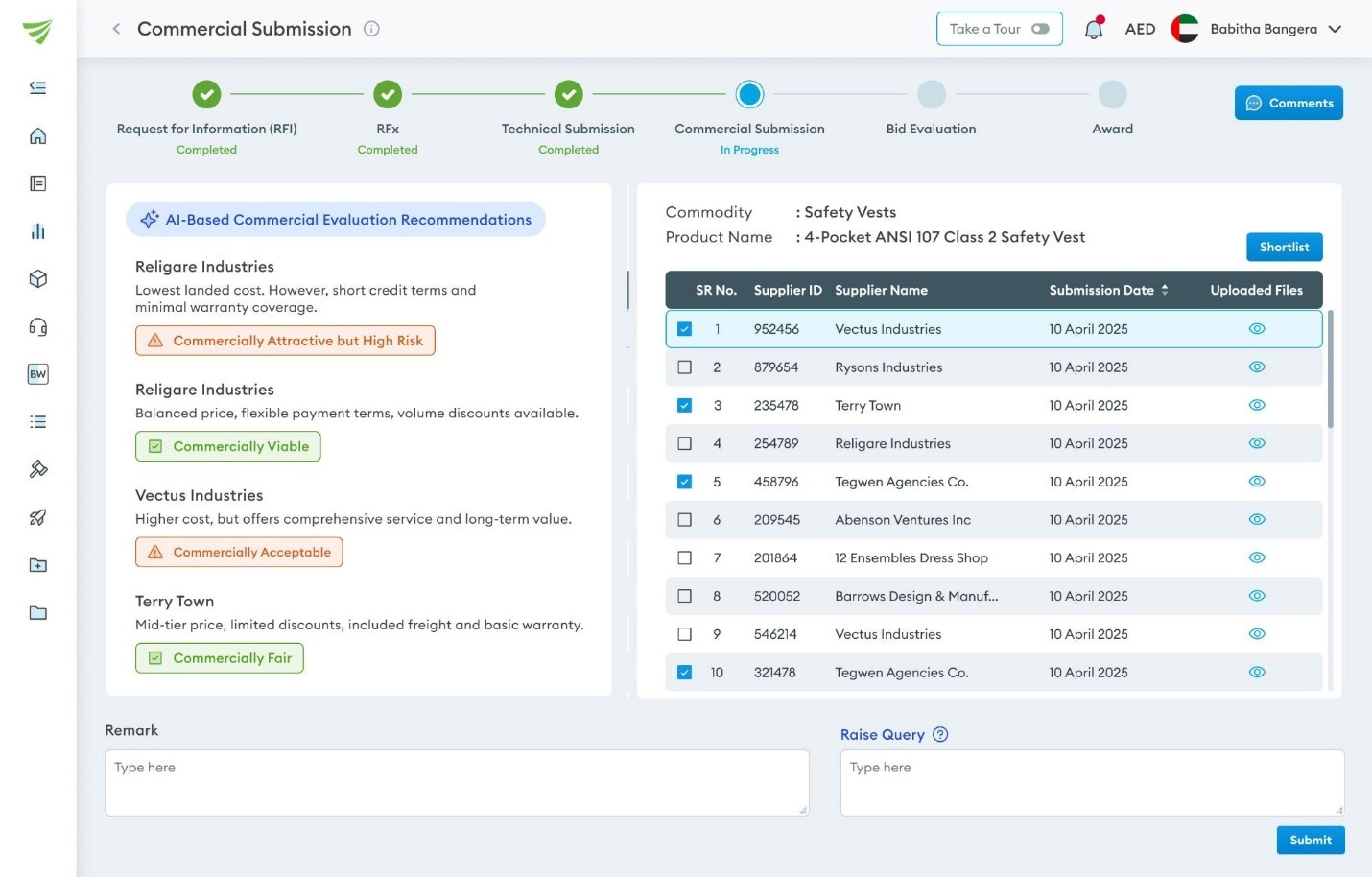
Task: Click the green logo in the sidebar
Action: point(37,32)
